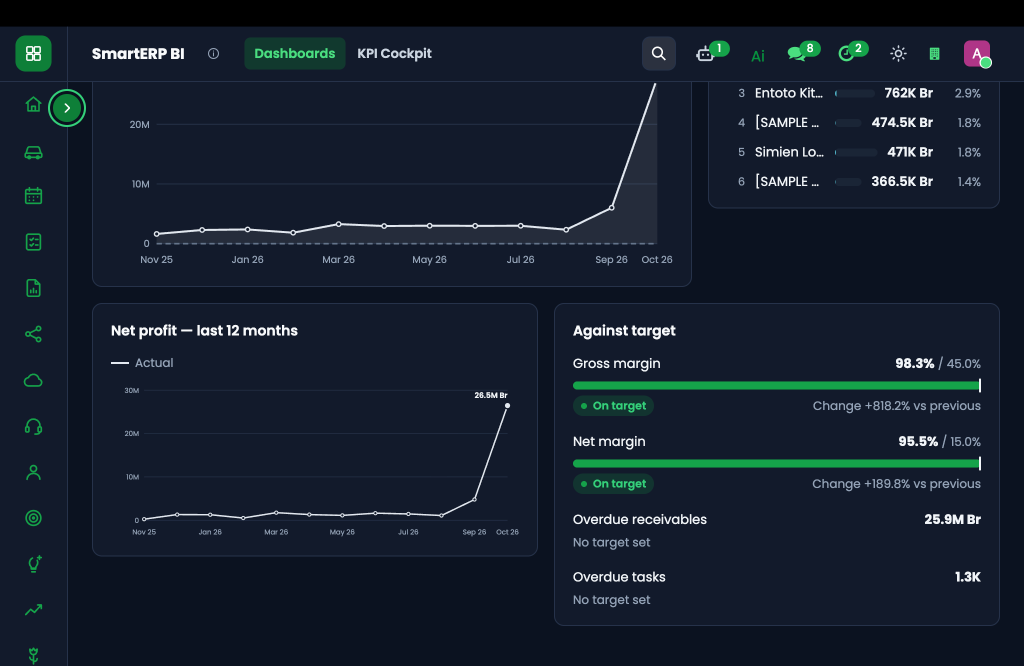Viewport: 1024px width, 666px height.
Task: Go to Home in the sidebar
Action: (33, 104)
